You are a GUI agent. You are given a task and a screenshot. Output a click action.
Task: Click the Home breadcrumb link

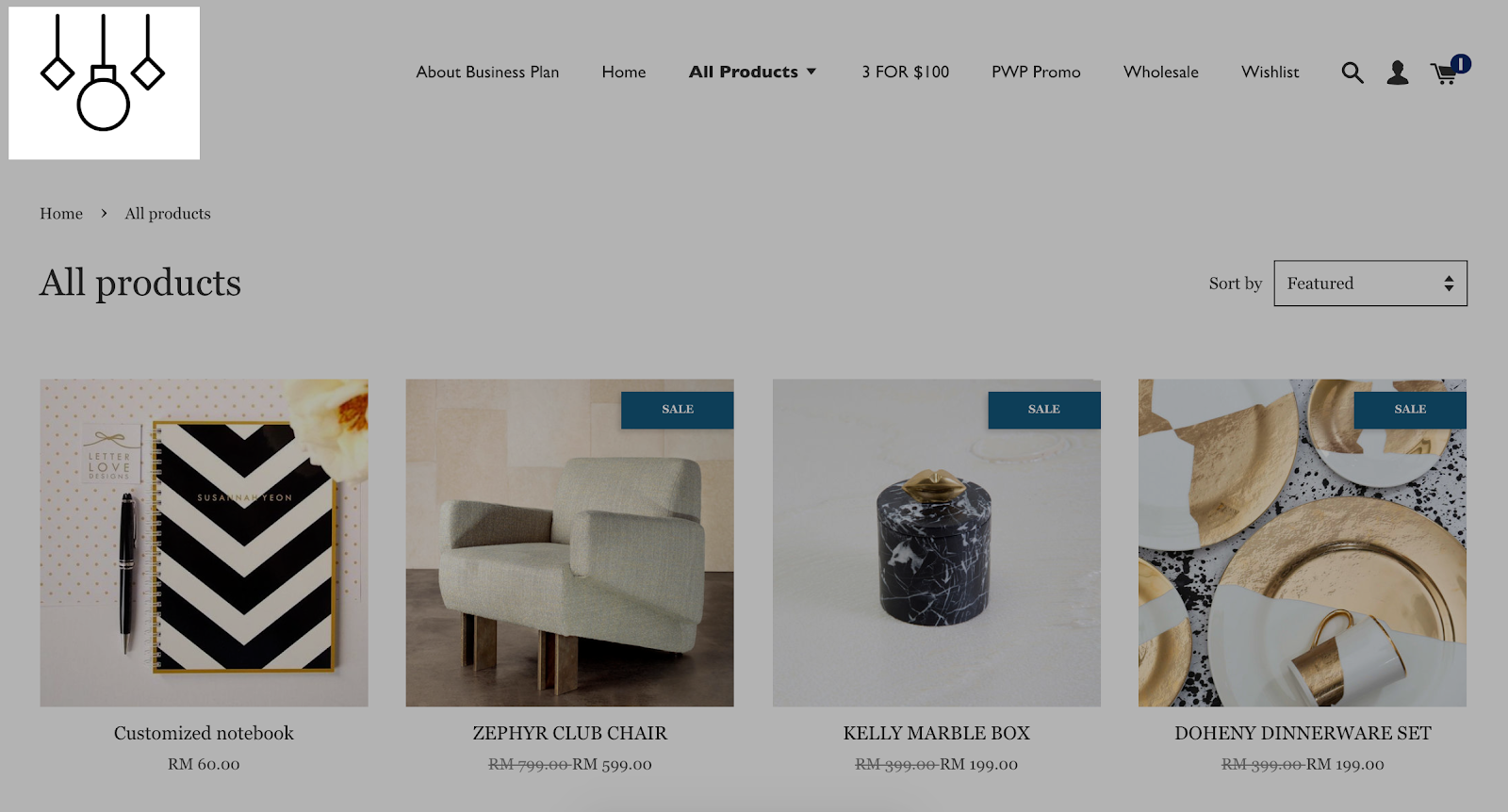pyautogui.click(x=61, y=214)
